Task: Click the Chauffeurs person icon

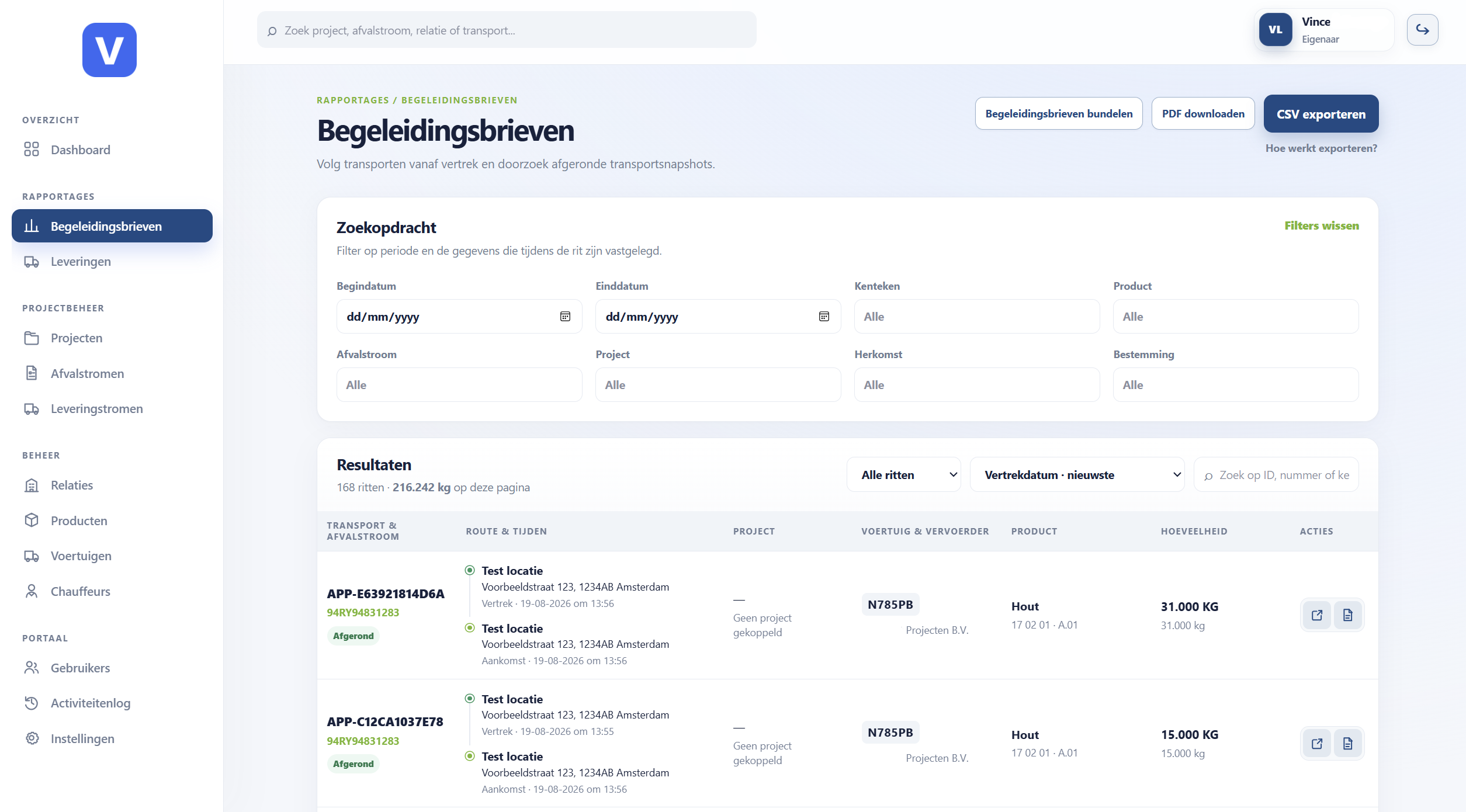Action: click(x=32, y=591)
